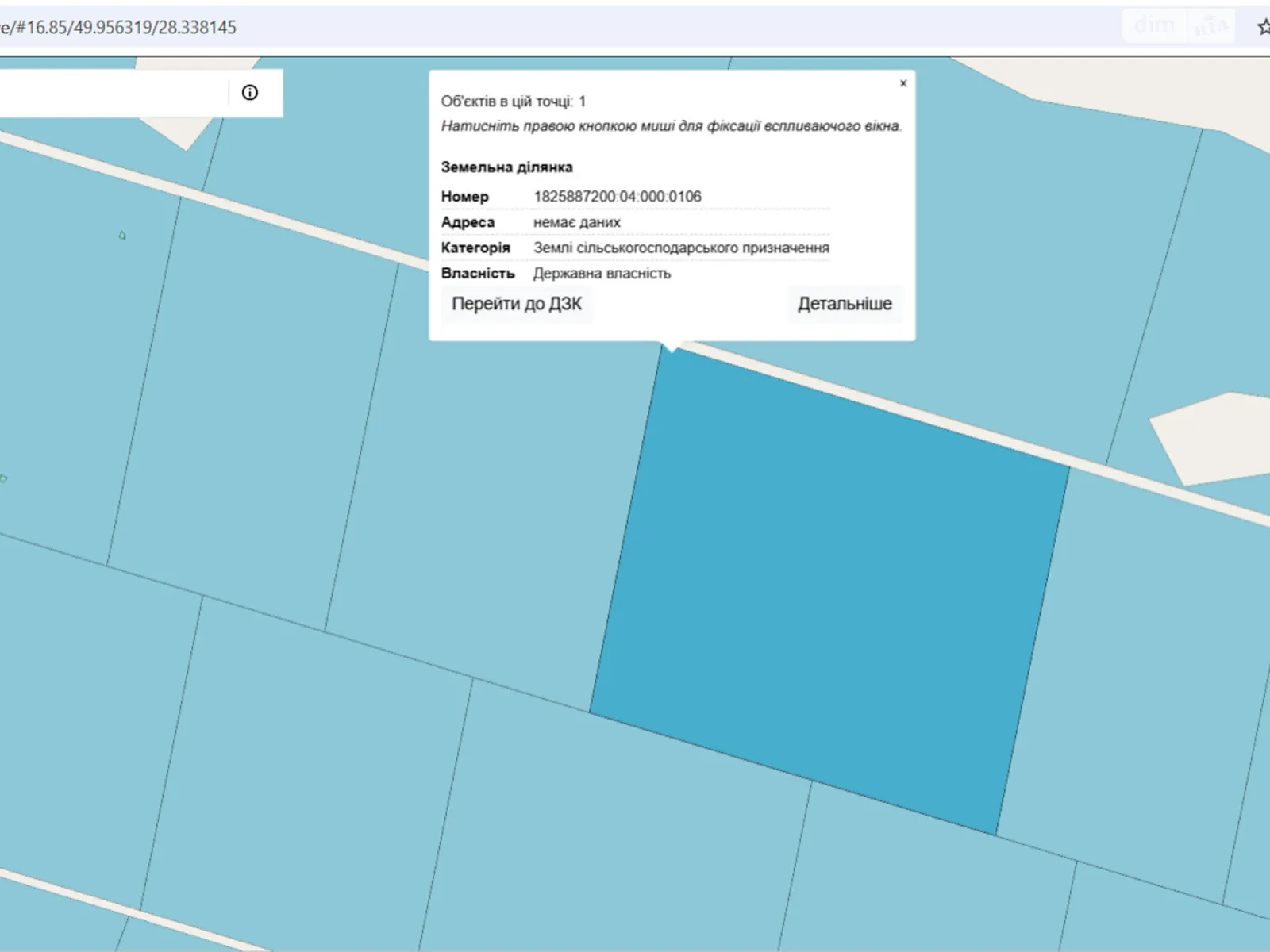Click the dim.ria watermark logo
The width and height of the screenshot is (1270, 952).
pyautogui.click(x=1179, y=26)
